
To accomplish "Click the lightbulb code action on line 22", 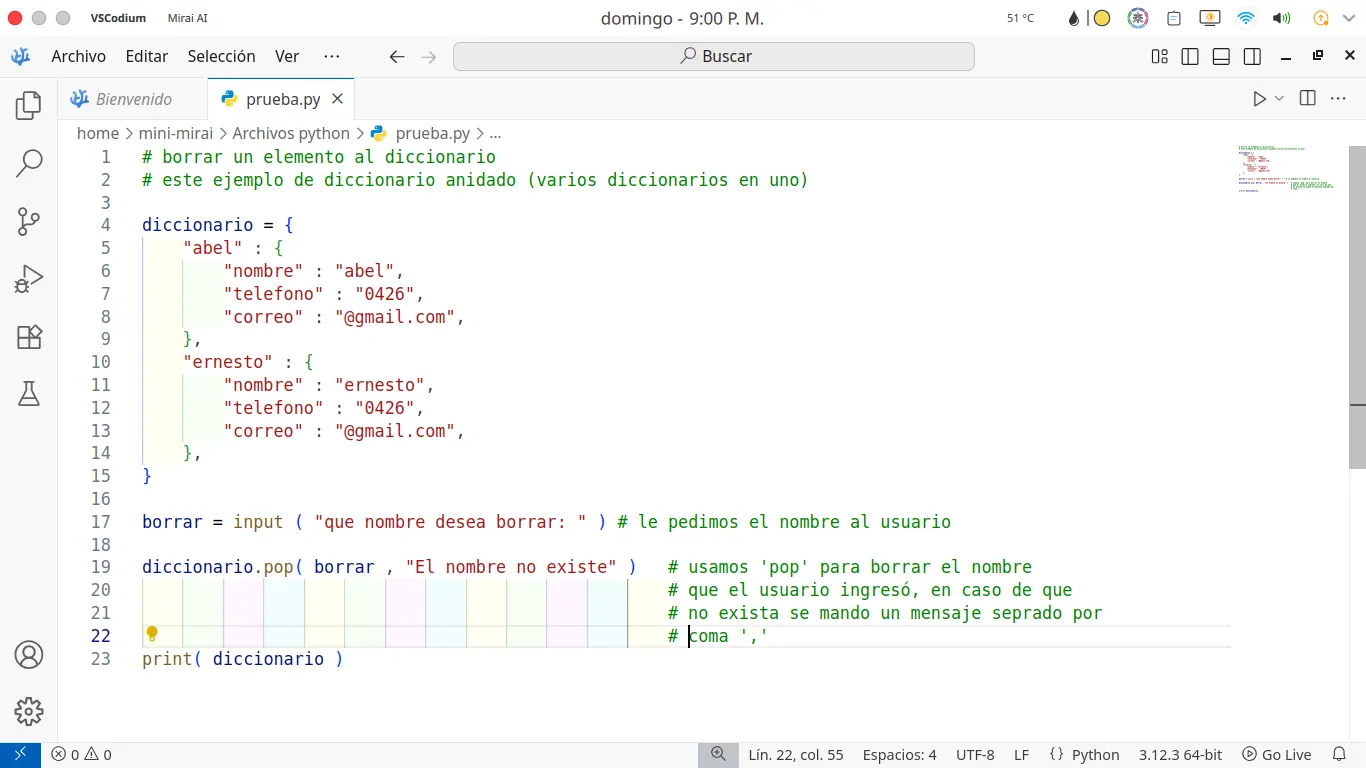I will point(152,634).
